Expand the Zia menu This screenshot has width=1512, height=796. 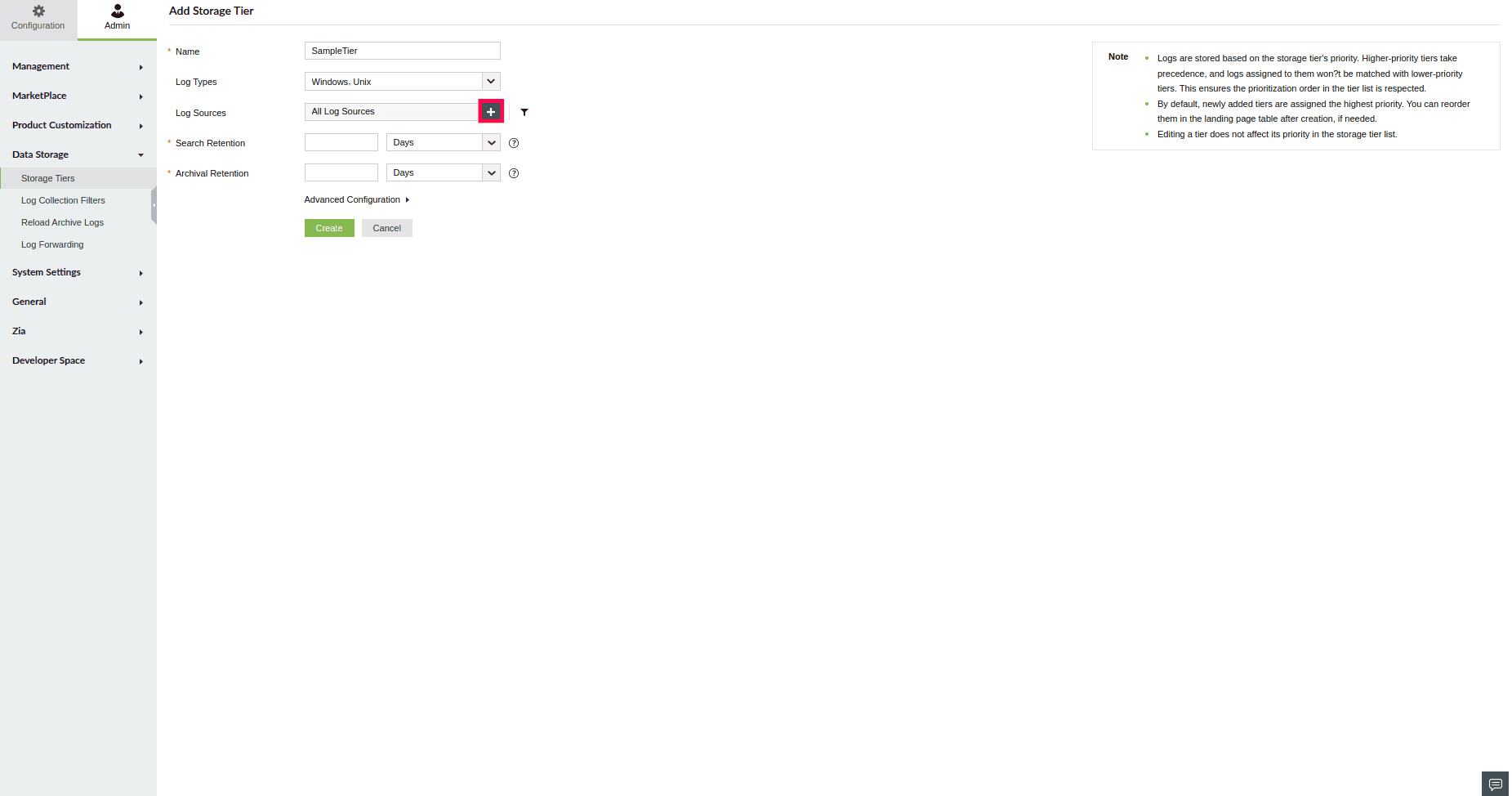pos(78,331)
